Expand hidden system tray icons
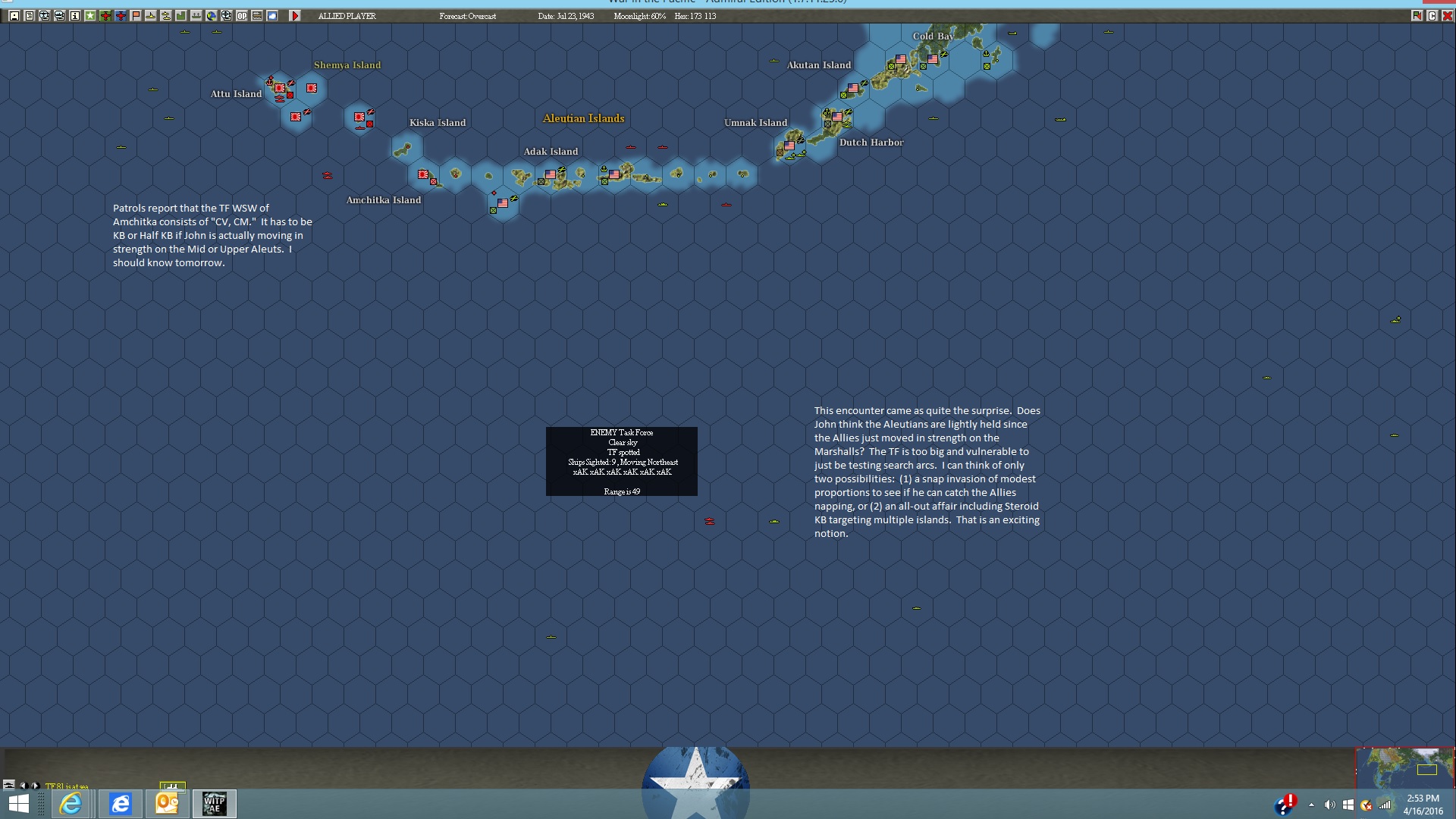The width and height of the screenshot is (1456, 819). coord(1311,805)
